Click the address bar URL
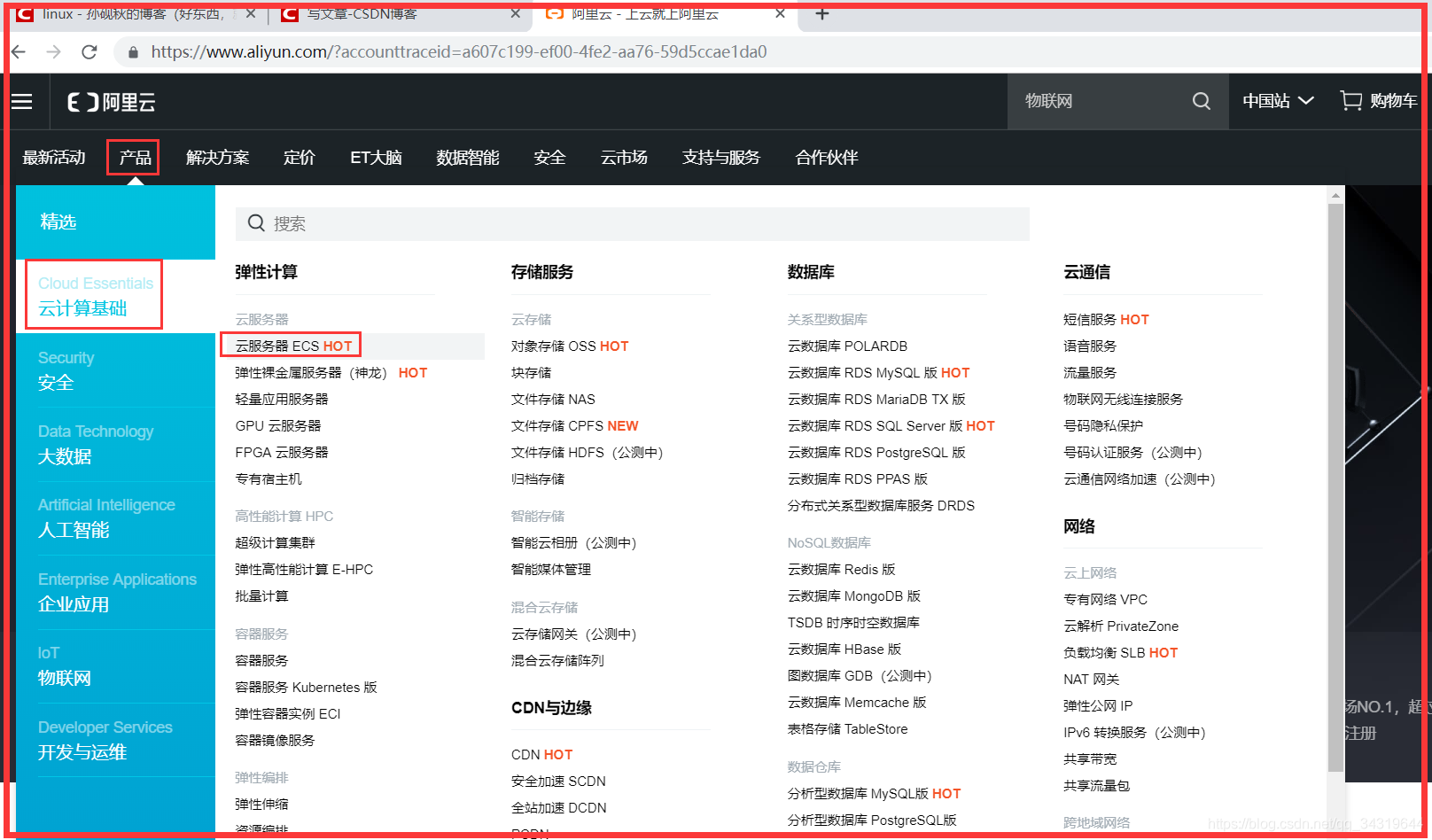1432x840 pixels. (x=459, y=52)
